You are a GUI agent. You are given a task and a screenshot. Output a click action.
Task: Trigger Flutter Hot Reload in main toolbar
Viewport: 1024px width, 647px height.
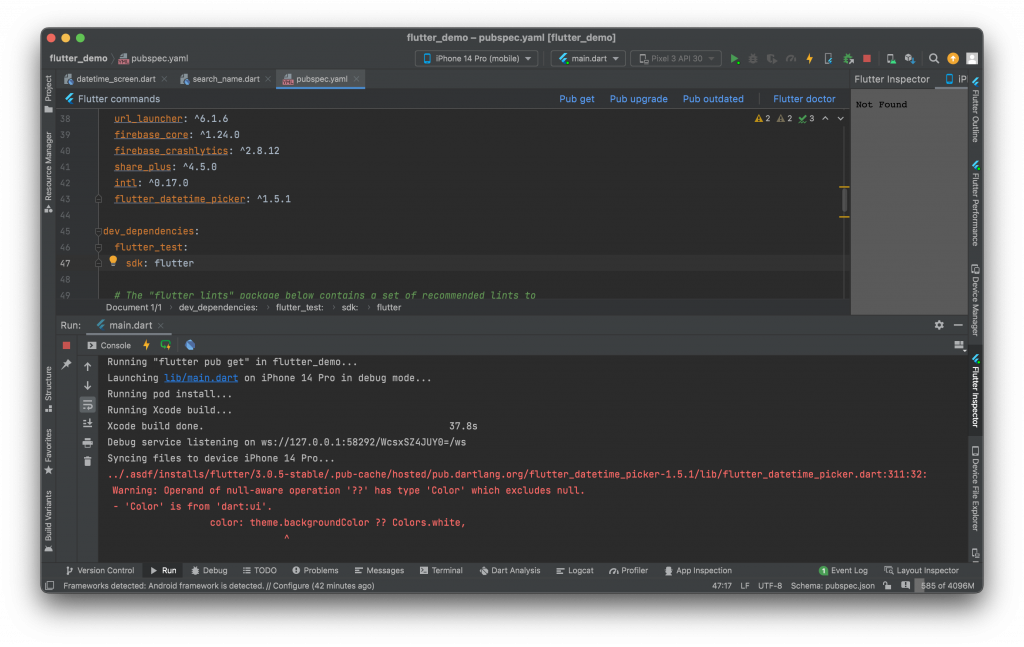coord(810,59)
